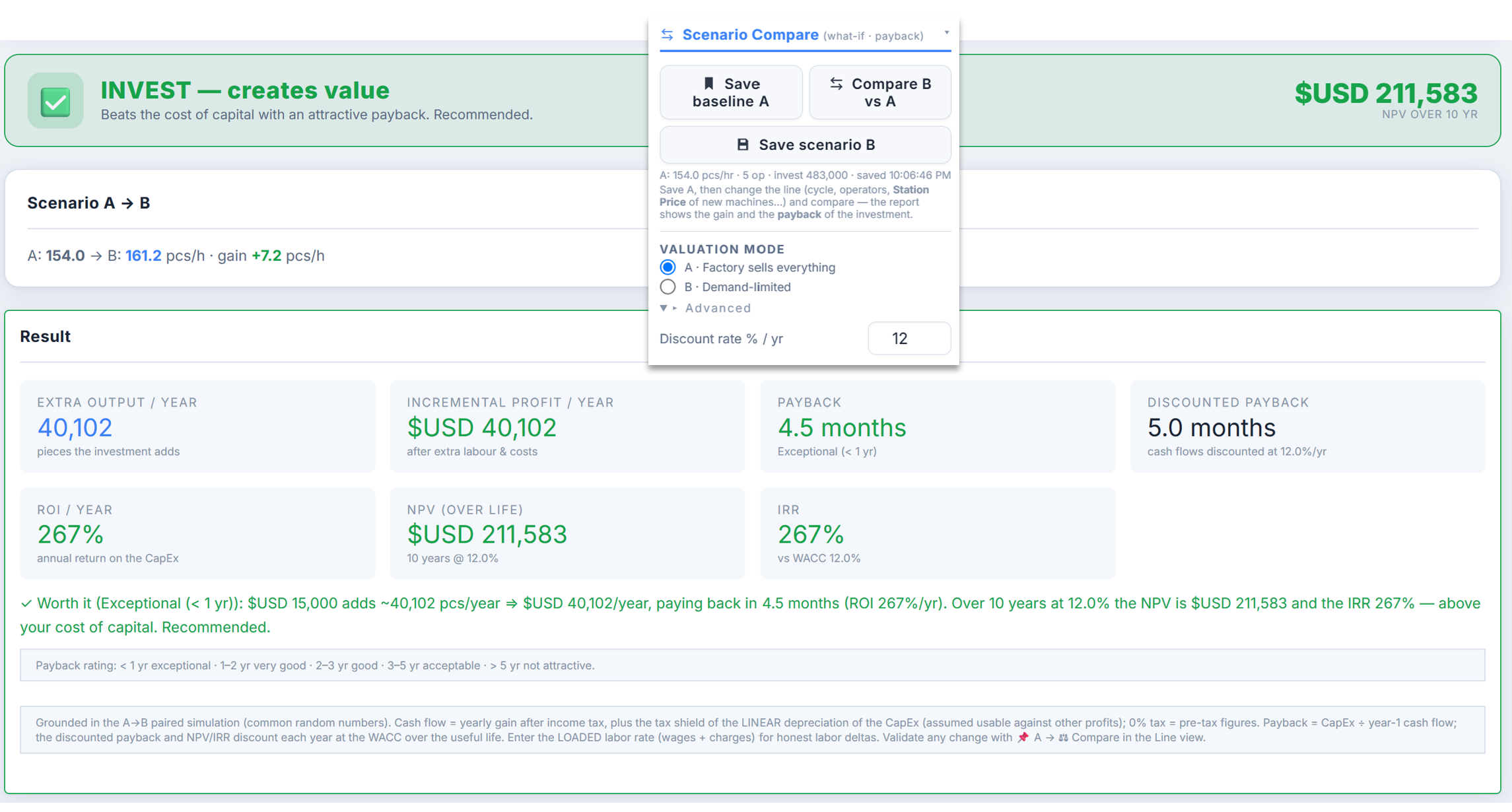Click the '+7.2' gain value
Image resolution: width=1512 pixels, height=812 pixels.
point(266,255)
